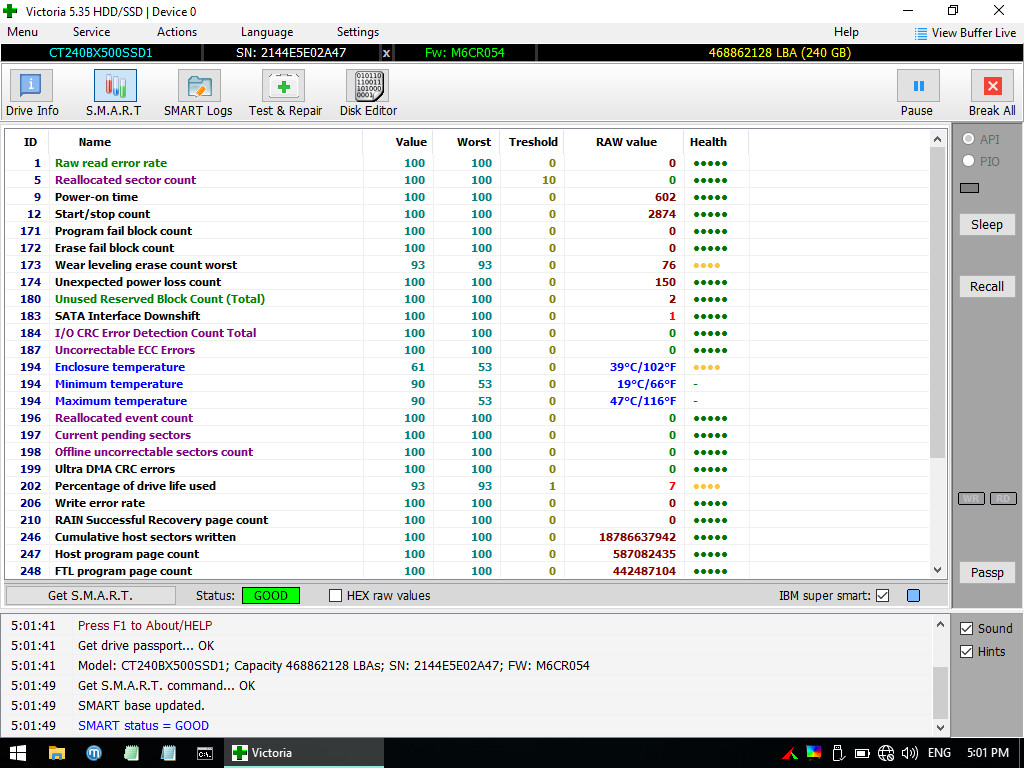Image resolution: width=1024 pixels, height=768 pixels.
Task: Toggle the Hints checkbox
Action: click(967, 652)
